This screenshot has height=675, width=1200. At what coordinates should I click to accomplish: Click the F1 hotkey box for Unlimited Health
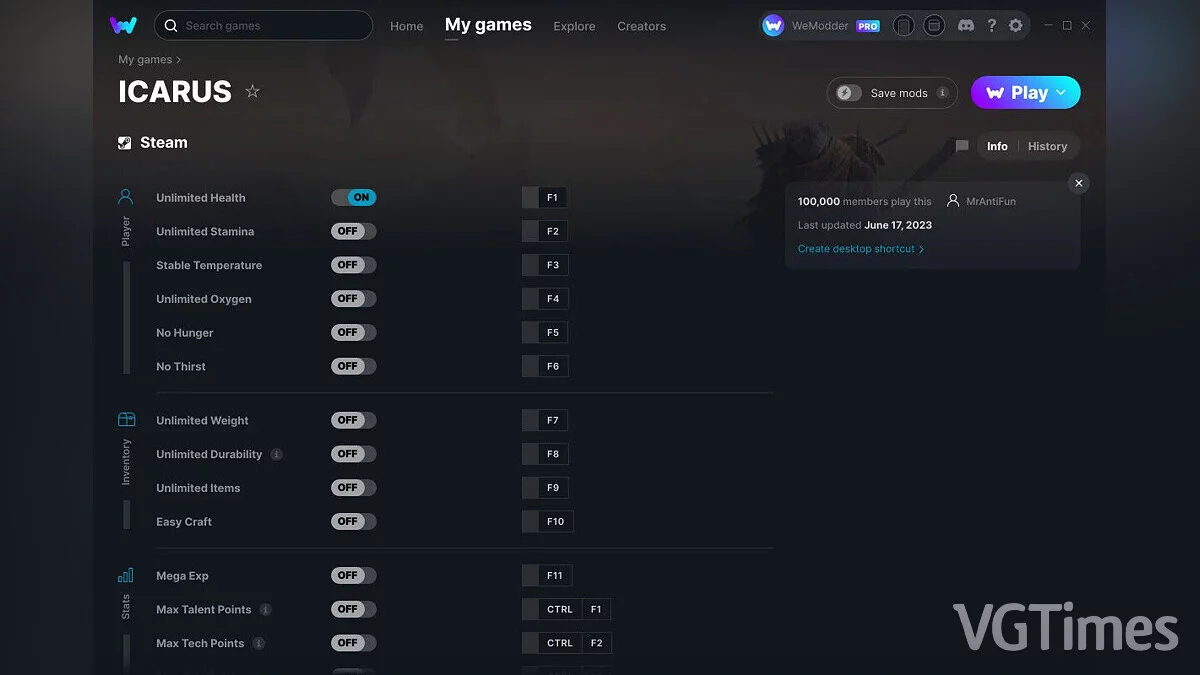coord(552,198)
